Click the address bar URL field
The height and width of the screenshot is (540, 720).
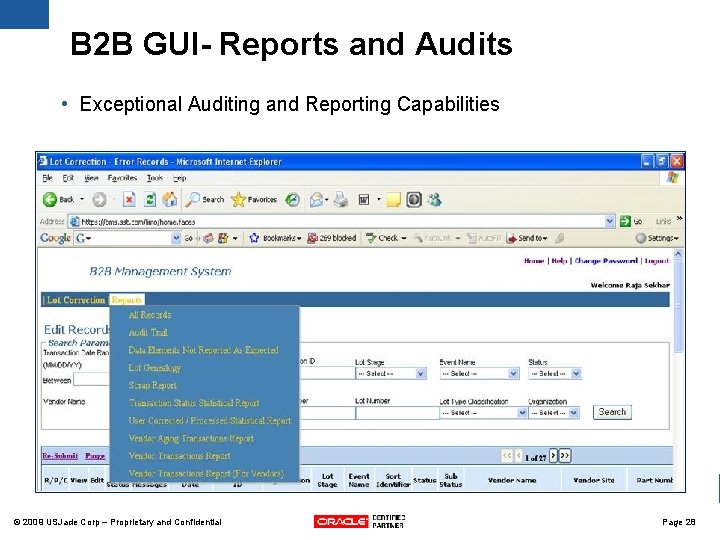[x=342, y=221]
